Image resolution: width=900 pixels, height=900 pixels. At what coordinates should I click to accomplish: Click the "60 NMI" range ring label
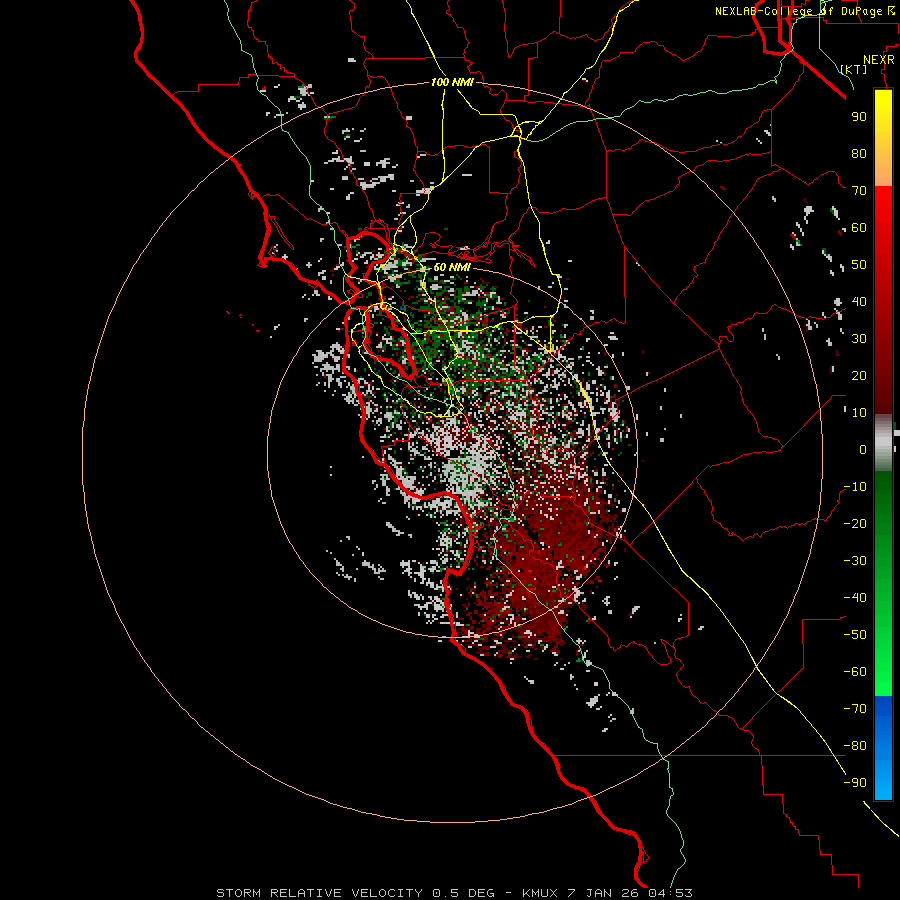click(x=452, y=267)
